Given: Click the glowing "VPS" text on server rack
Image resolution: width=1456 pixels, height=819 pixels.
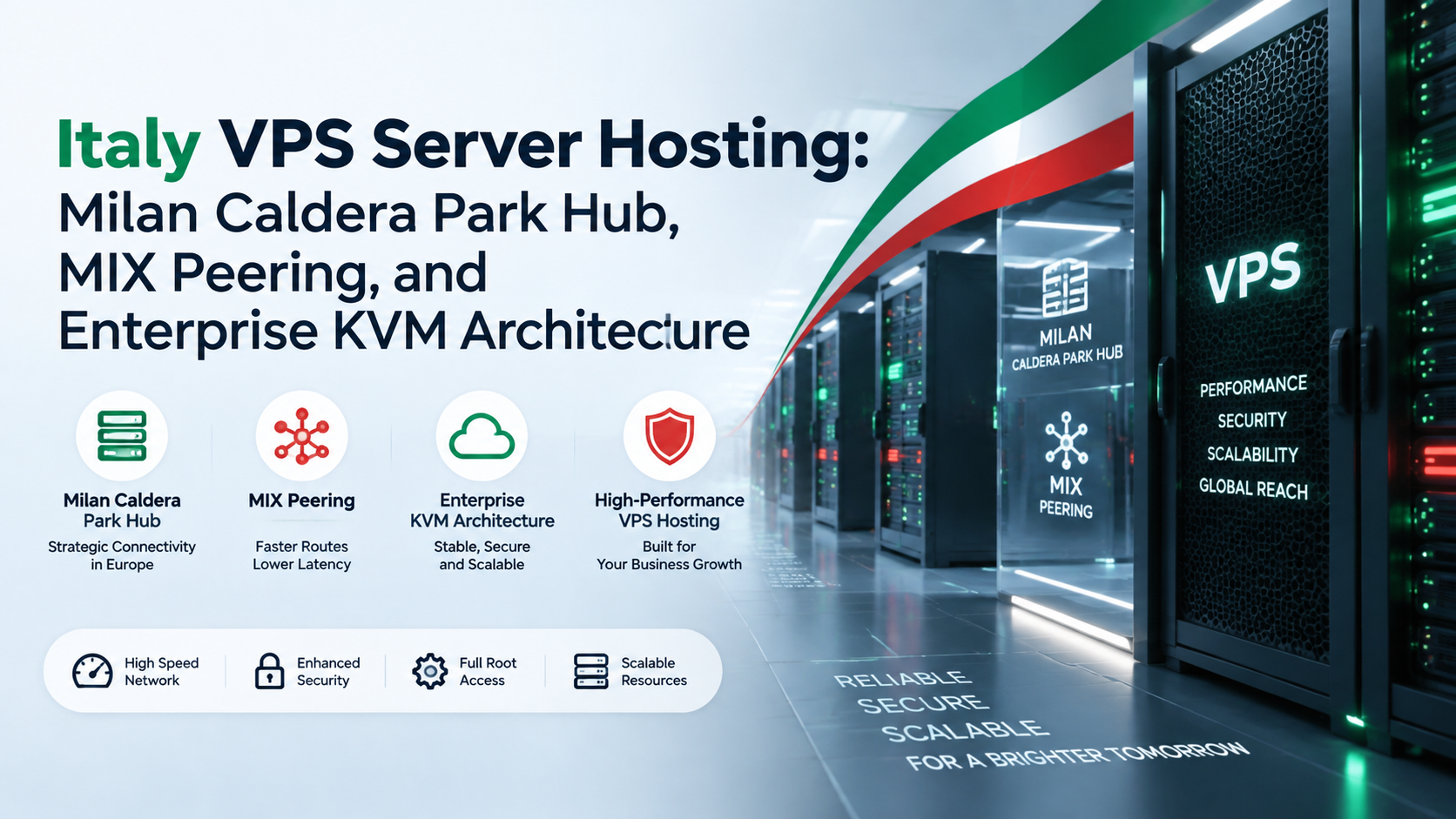Looking at the screenshot, I should click(1252, 272).
